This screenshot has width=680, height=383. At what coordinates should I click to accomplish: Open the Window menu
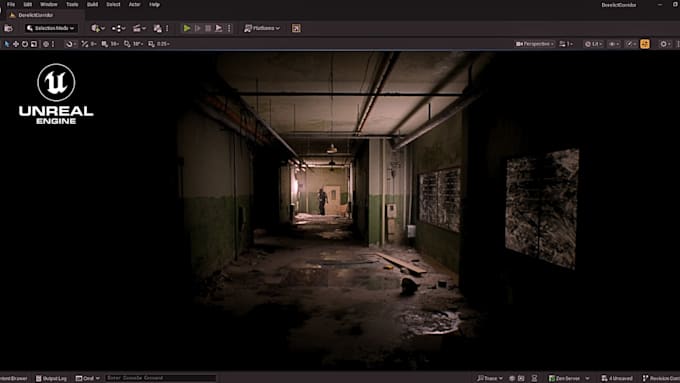pos(49,4)
